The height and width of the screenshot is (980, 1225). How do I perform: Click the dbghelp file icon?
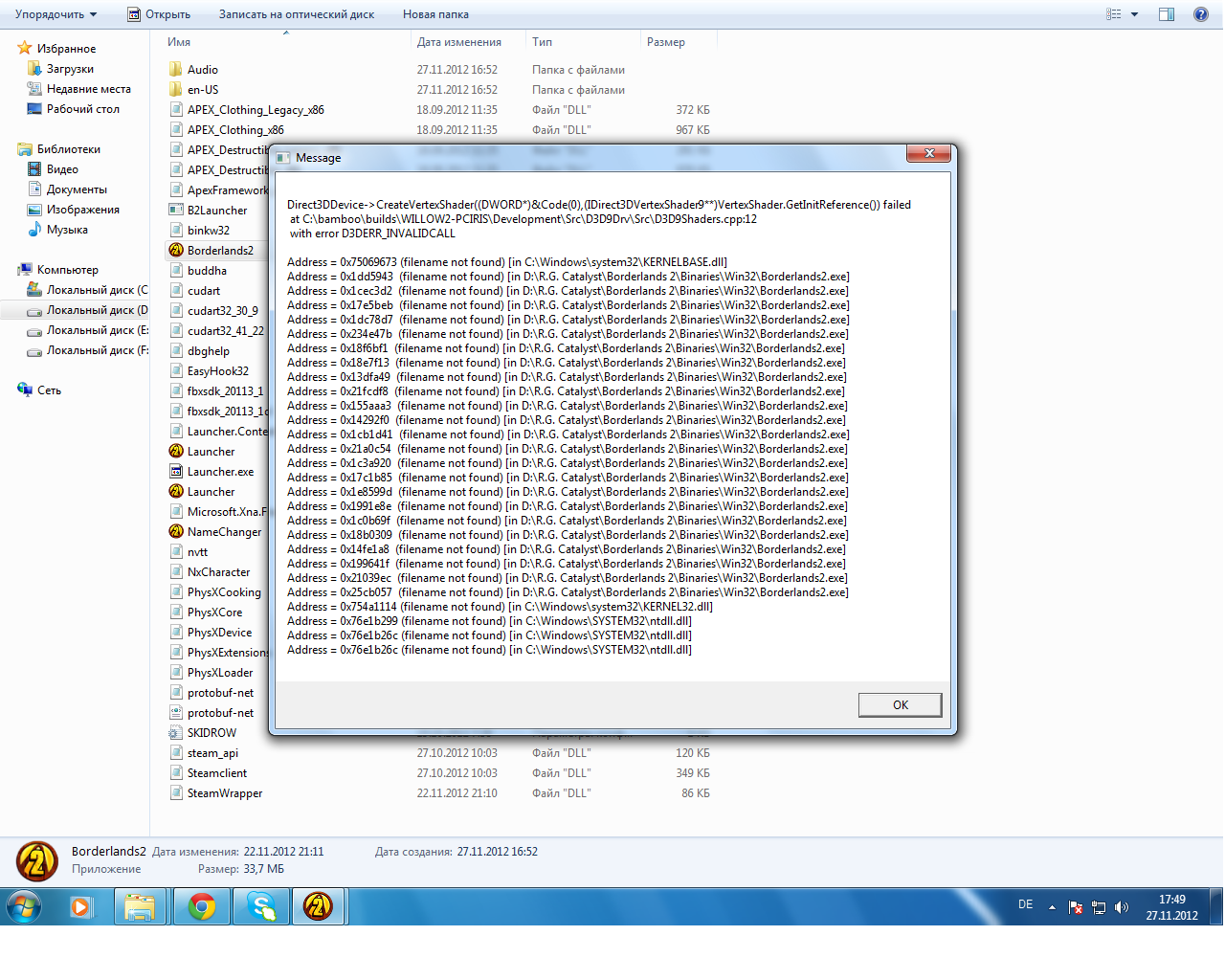pos(176,350)
